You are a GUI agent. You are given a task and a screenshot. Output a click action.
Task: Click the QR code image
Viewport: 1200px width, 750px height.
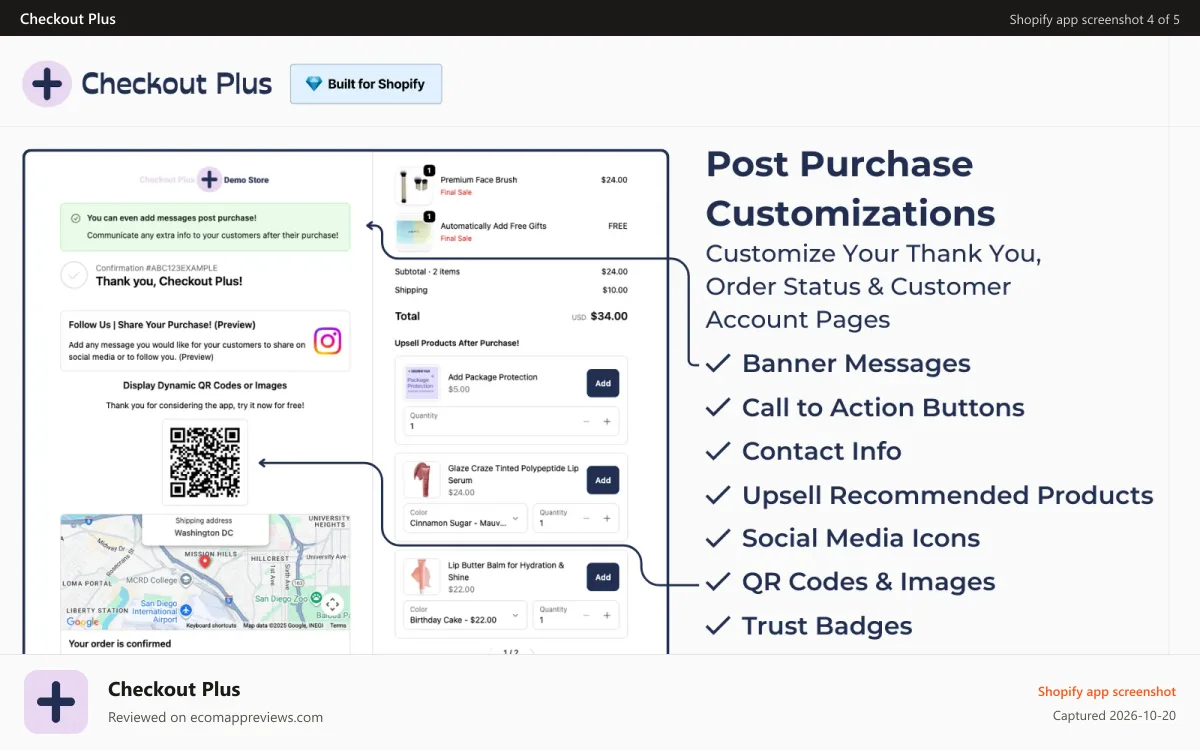click(x=205, y=462)
